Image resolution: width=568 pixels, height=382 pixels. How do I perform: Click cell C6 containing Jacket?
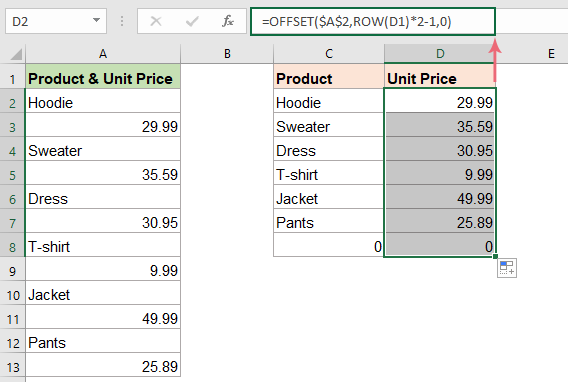(x=329, y=197)
